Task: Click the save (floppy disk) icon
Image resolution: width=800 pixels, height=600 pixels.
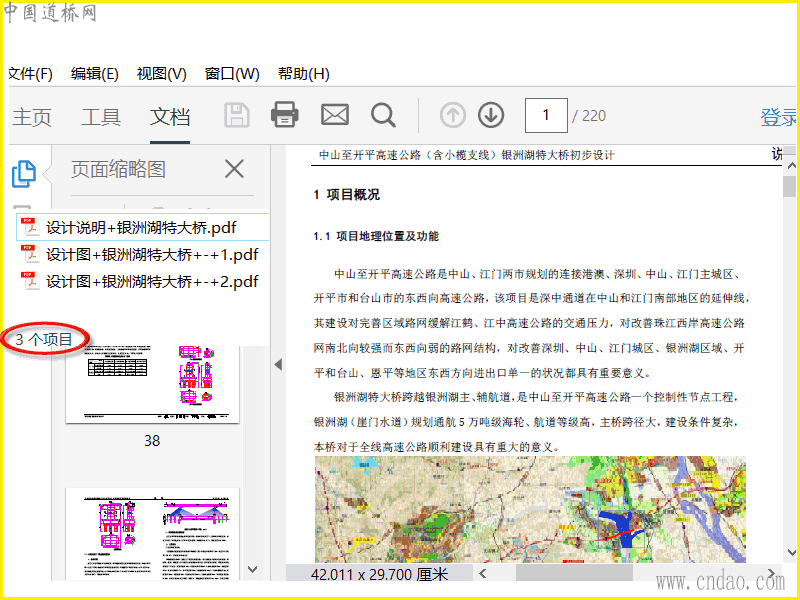Action: coord(237,115)
